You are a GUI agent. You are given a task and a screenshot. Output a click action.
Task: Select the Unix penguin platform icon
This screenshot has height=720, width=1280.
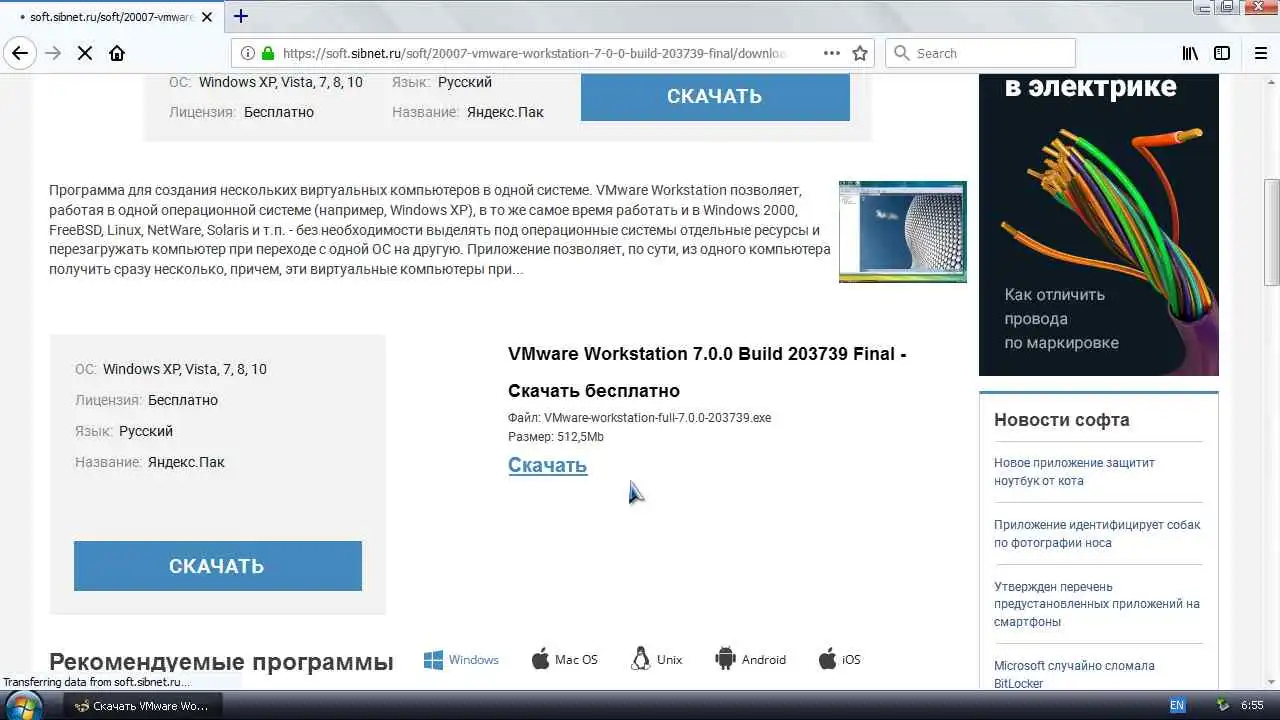(x=641, y=659)
